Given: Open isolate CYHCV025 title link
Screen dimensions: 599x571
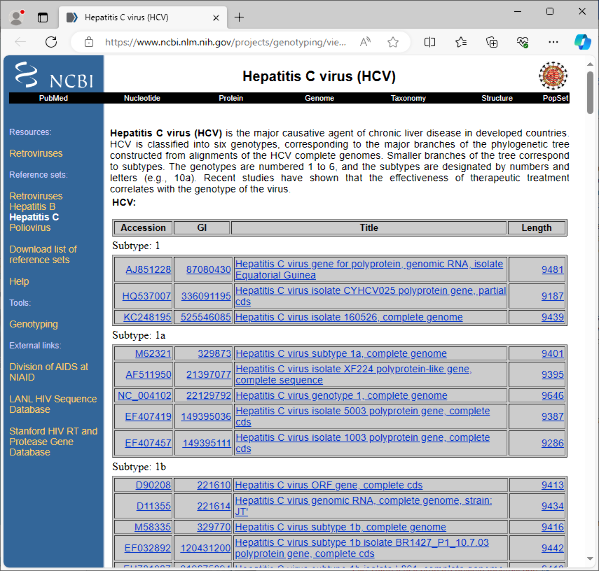Looking at the screenshot, I should [370, 296].
